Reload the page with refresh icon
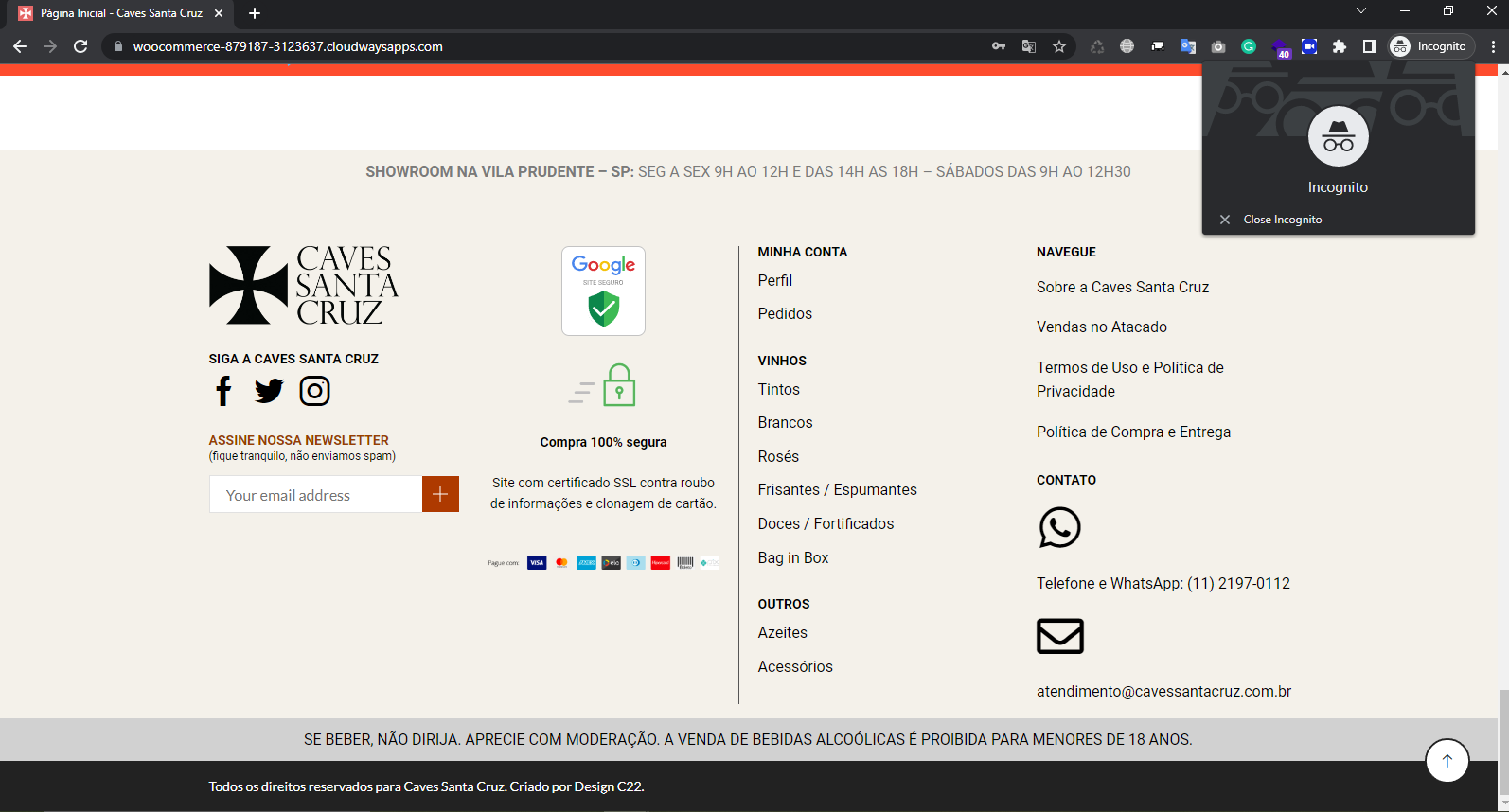Viewport: 1509px width, 812px height. tap(80, 46)
